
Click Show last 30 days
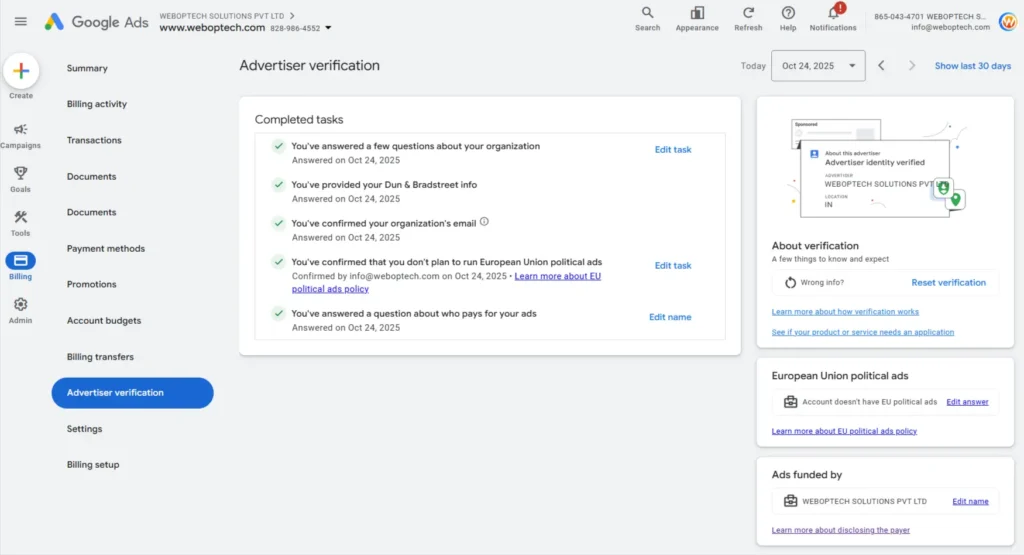pos(972,66)
